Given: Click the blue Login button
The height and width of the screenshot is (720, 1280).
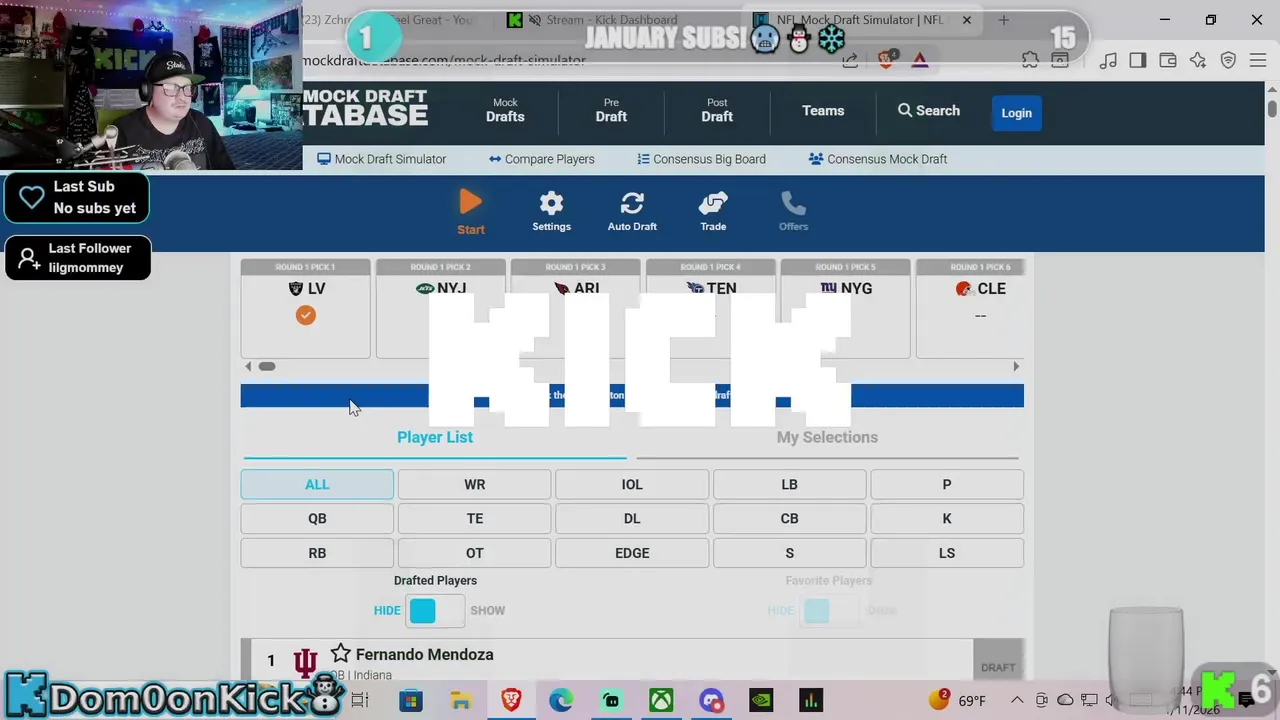Looking at the screenshot, I should [x=1016, y=112].
